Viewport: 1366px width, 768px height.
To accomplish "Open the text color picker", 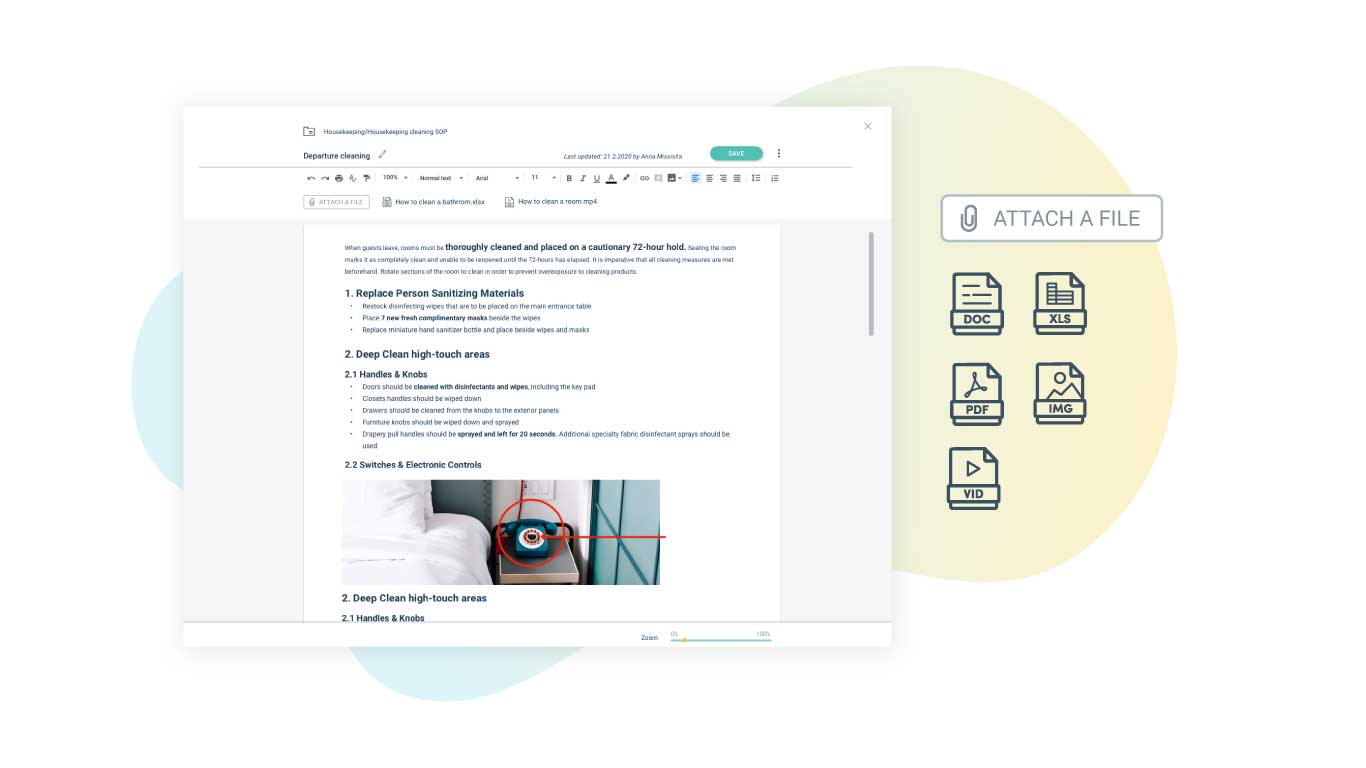I will pyautogui.click(x=611, y=178).
